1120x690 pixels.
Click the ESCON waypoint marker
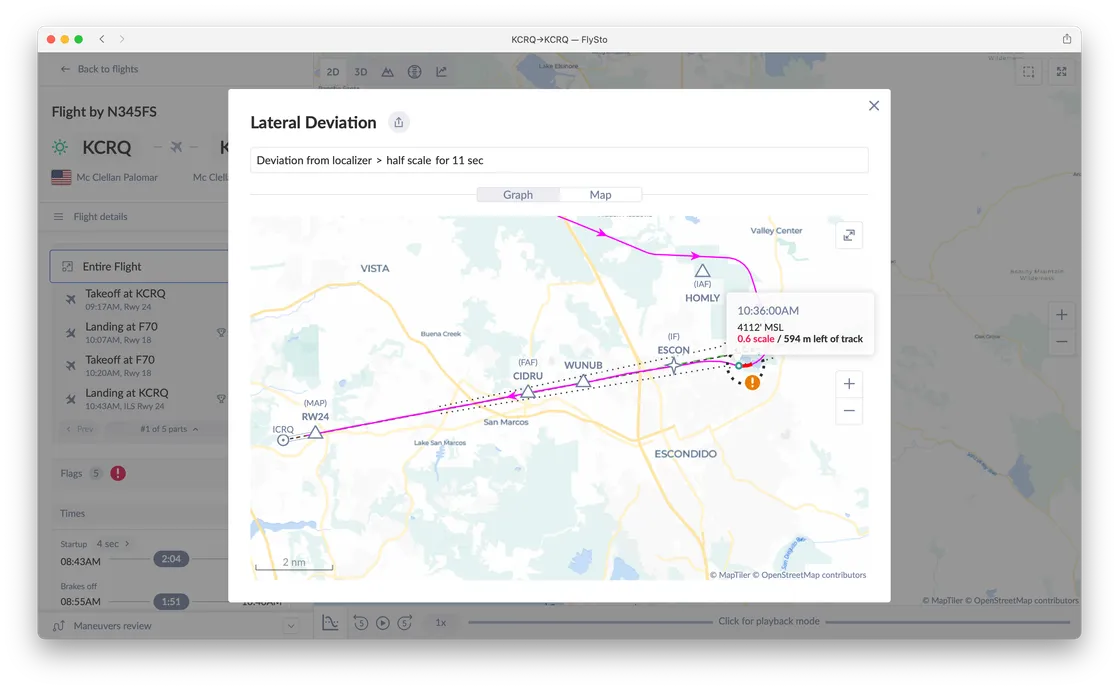tap(673, 365)
